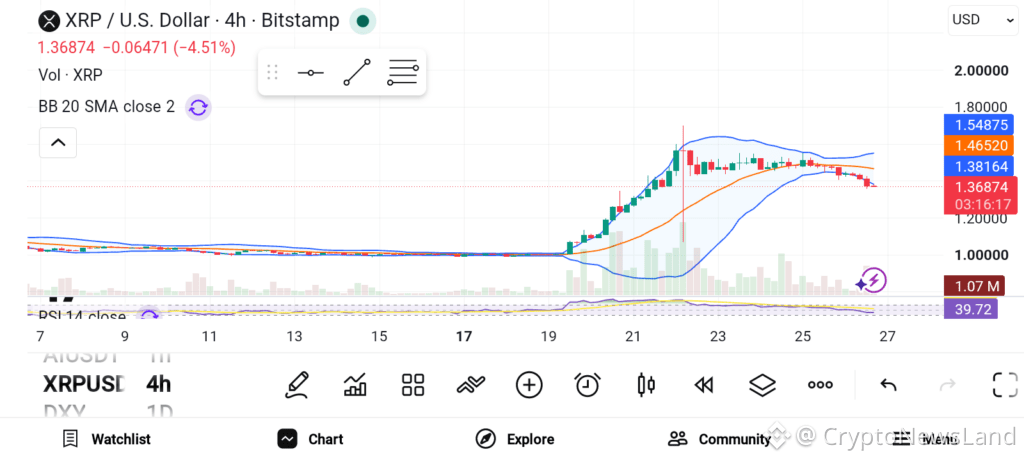Open the candlestick chart type icon
This screenshot has width=1024, height=461.
[x=646, y=385]
